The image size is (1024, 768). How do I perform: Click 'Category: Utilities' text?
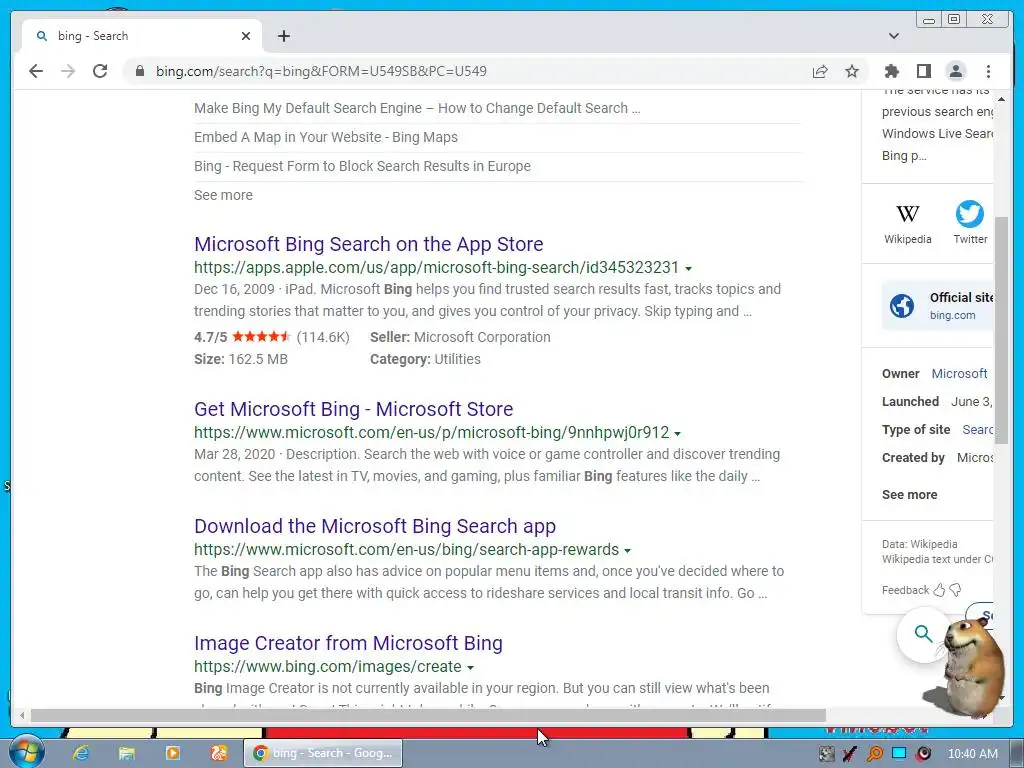click(425, 359)
